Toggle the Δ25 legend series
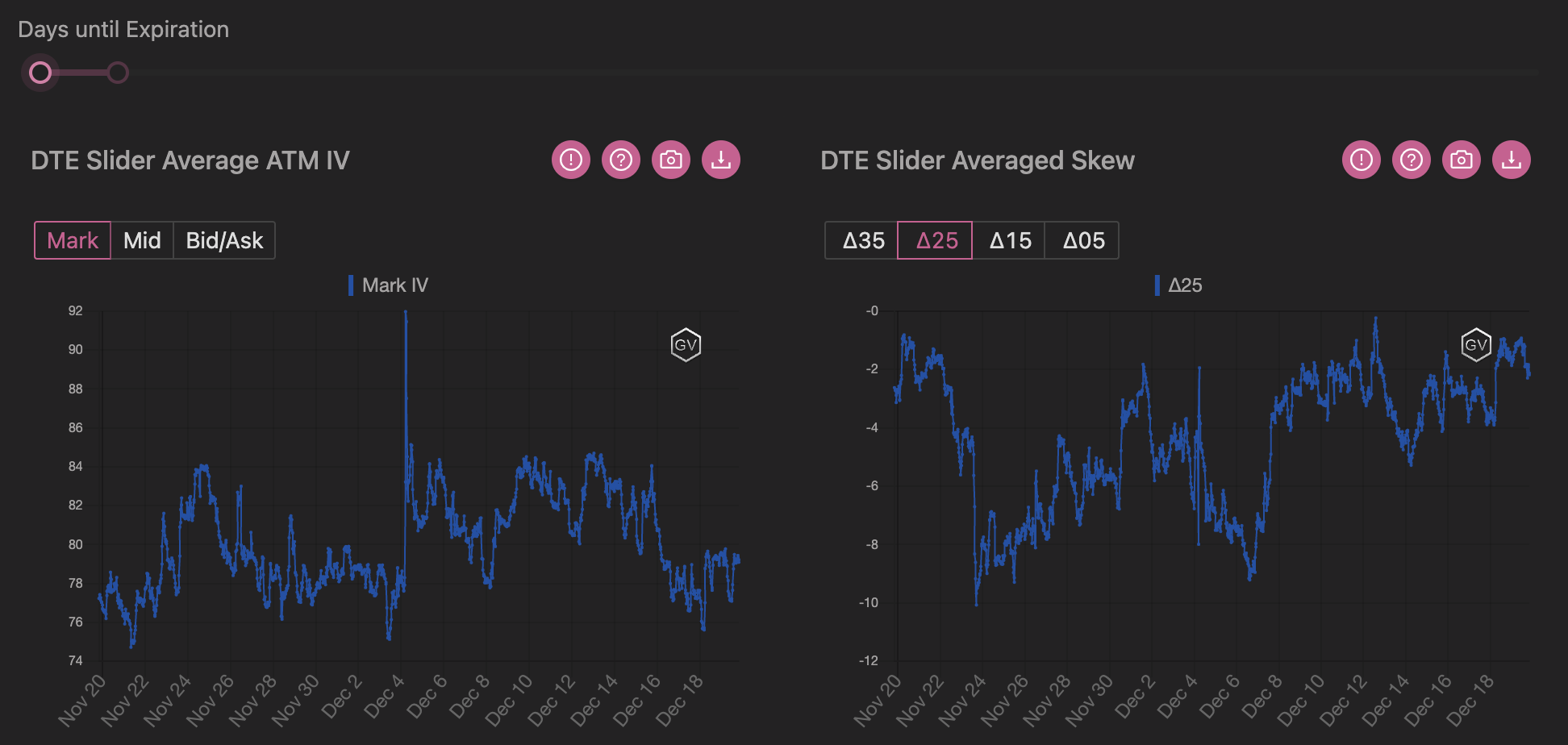 coord(1178,285)
